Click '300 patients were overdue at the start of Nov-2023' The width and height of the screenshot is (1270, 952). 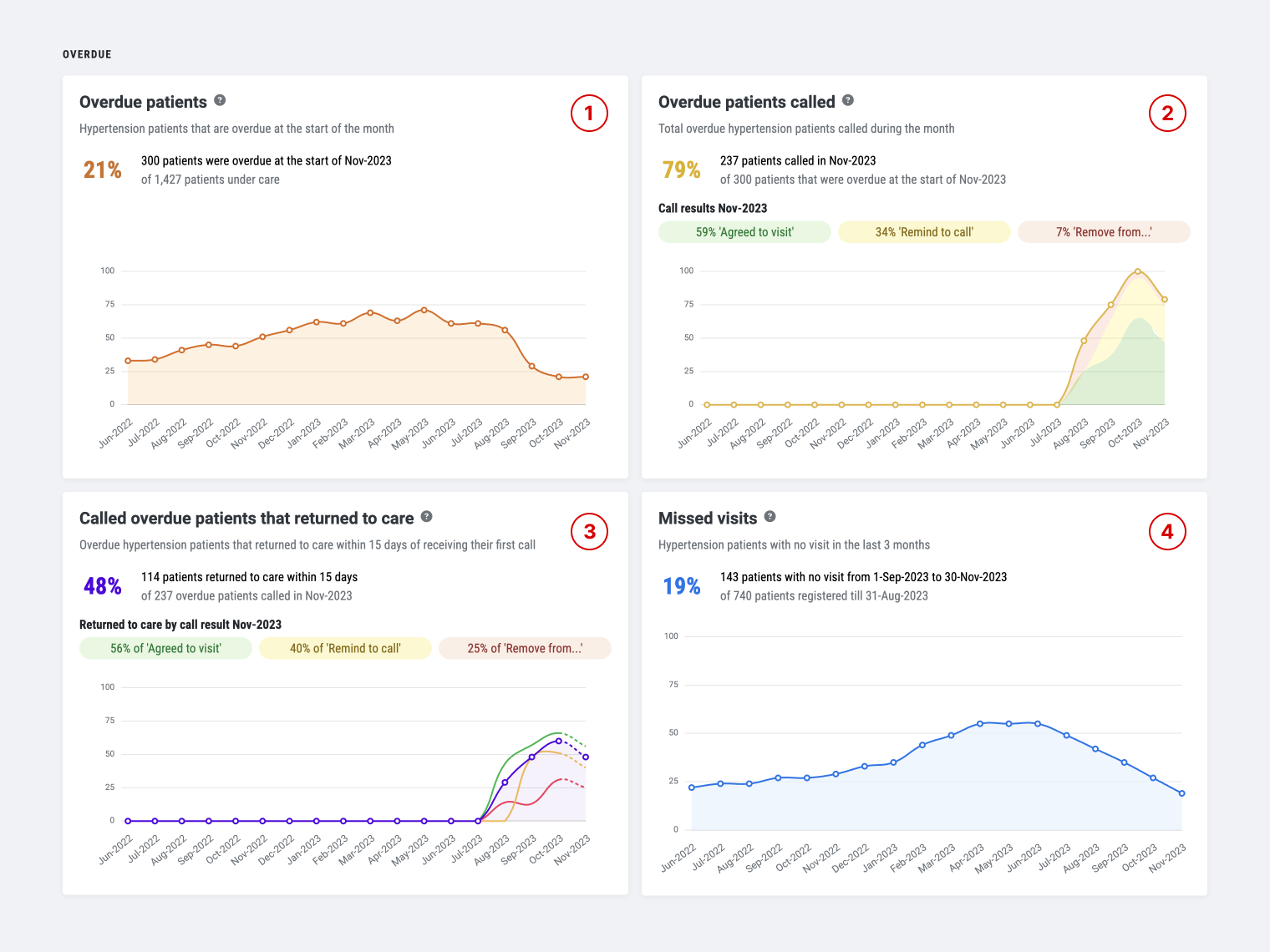click(x=267, y=160)
